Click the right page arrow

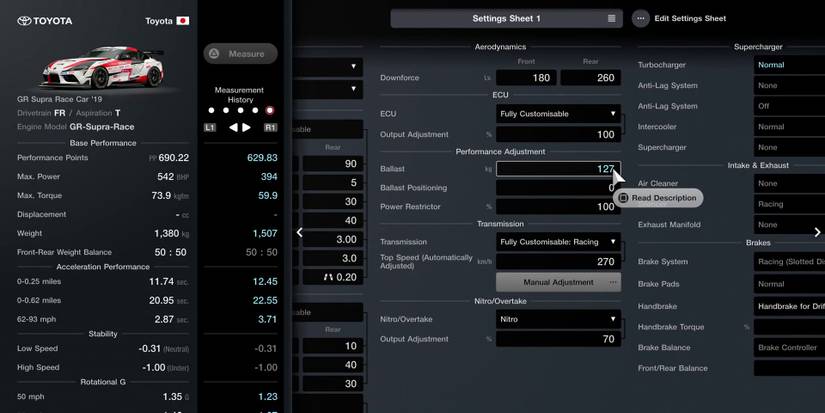tap(817, 232)
